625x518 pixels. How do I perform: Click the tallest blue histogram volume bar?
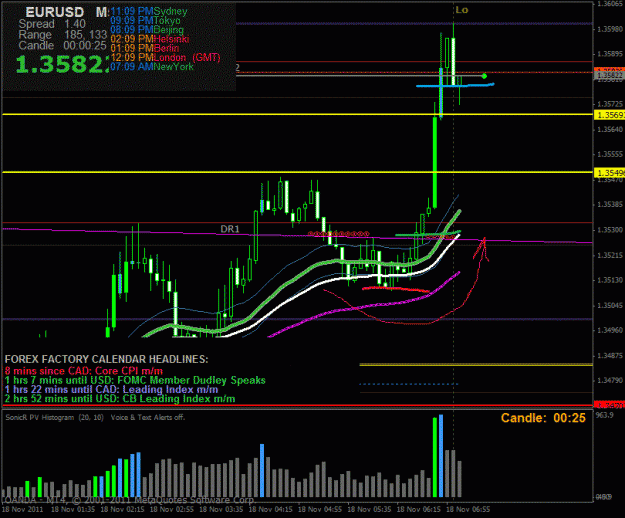[x=441, y=456]
